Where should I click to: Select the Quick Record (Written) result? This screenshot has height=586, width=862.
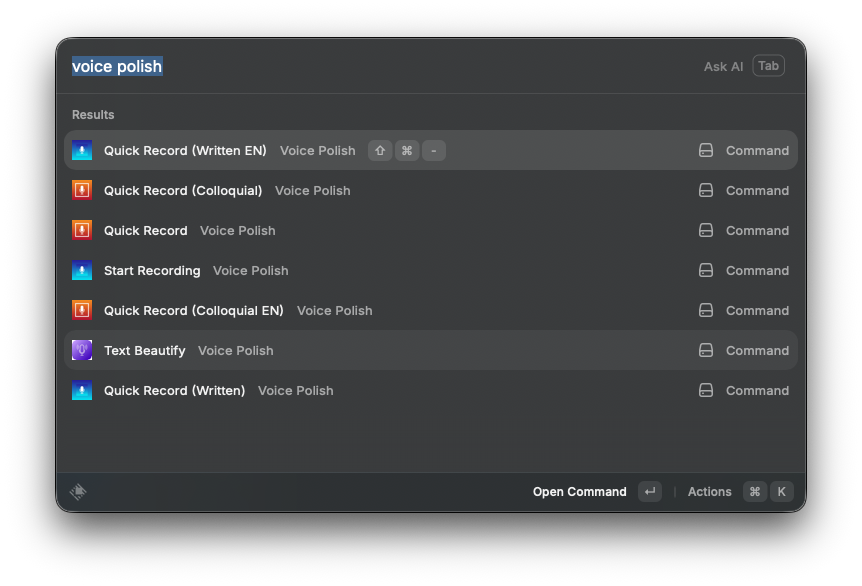click(174, 390)
